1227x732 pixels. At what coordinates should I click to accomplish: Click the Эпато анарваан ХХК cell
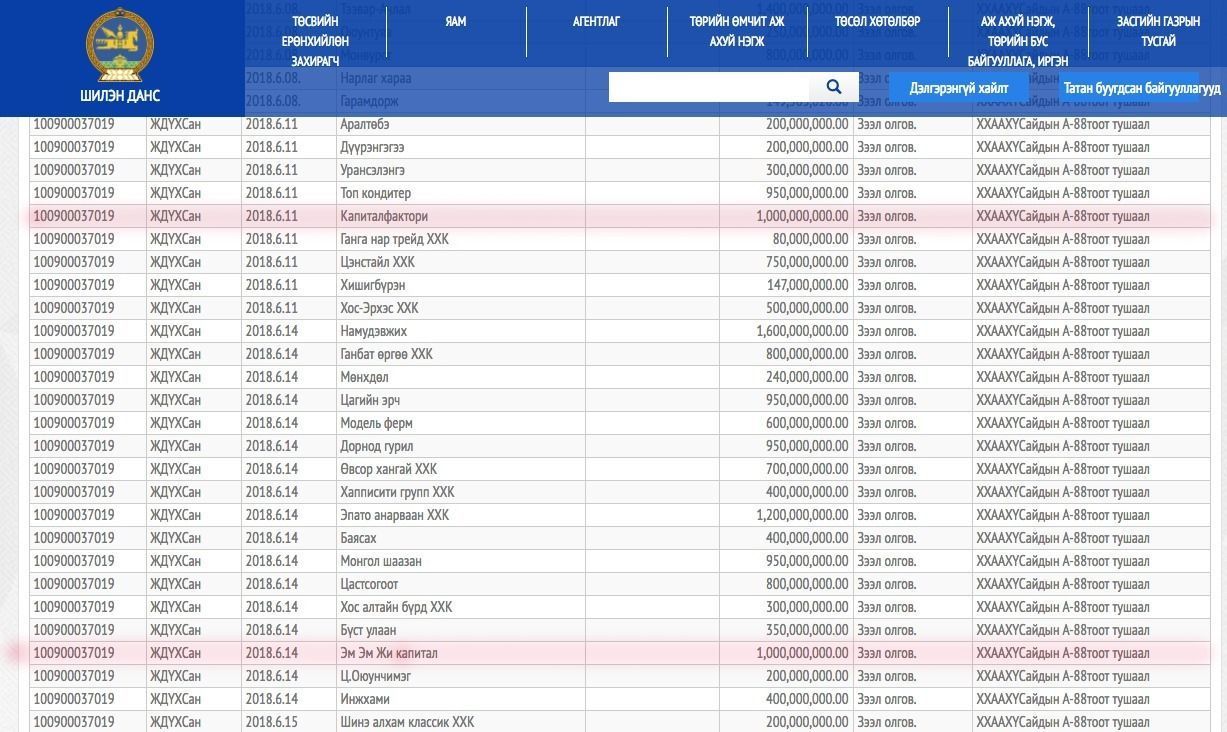tap(460, 515)
